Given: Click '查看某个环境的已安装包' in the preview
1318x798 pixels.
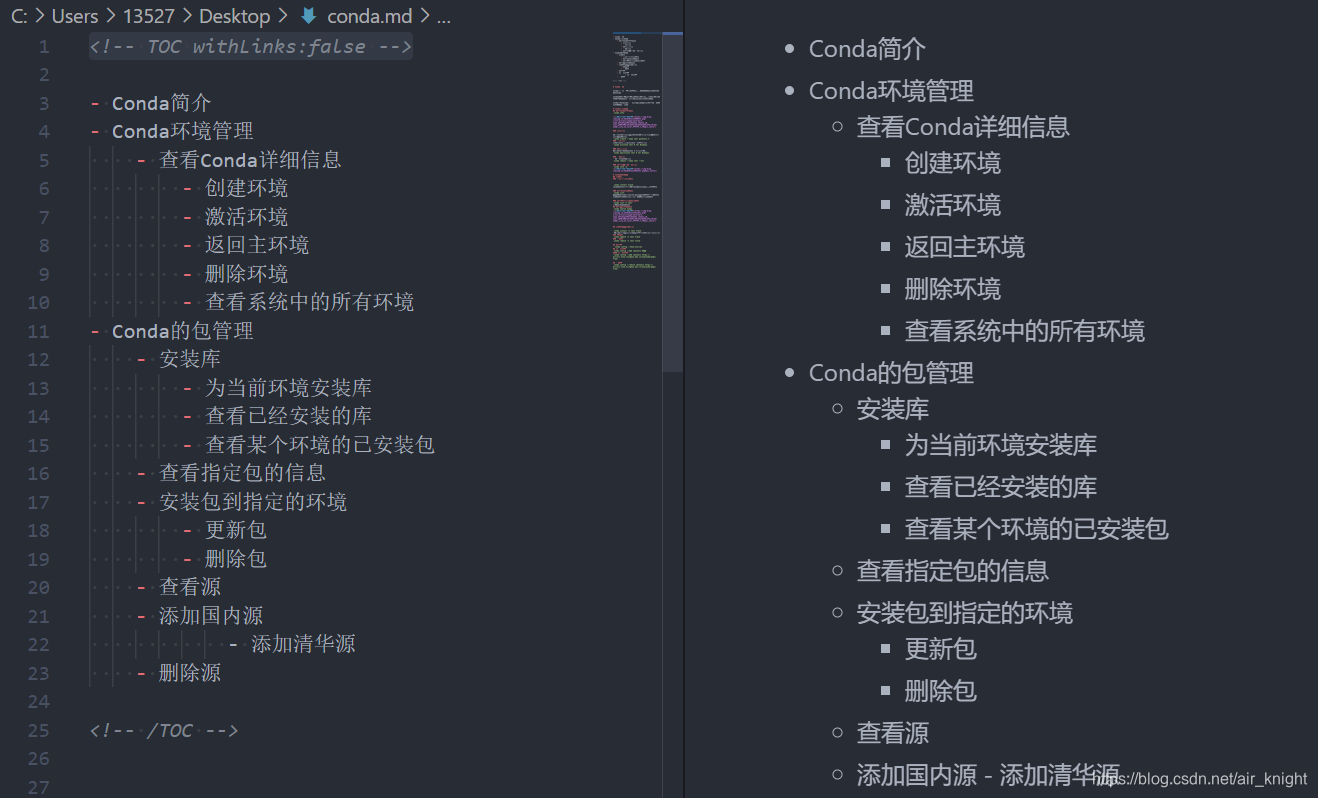Looking at the screenshot, I should pyautogui.click(x=1037, y=529).
